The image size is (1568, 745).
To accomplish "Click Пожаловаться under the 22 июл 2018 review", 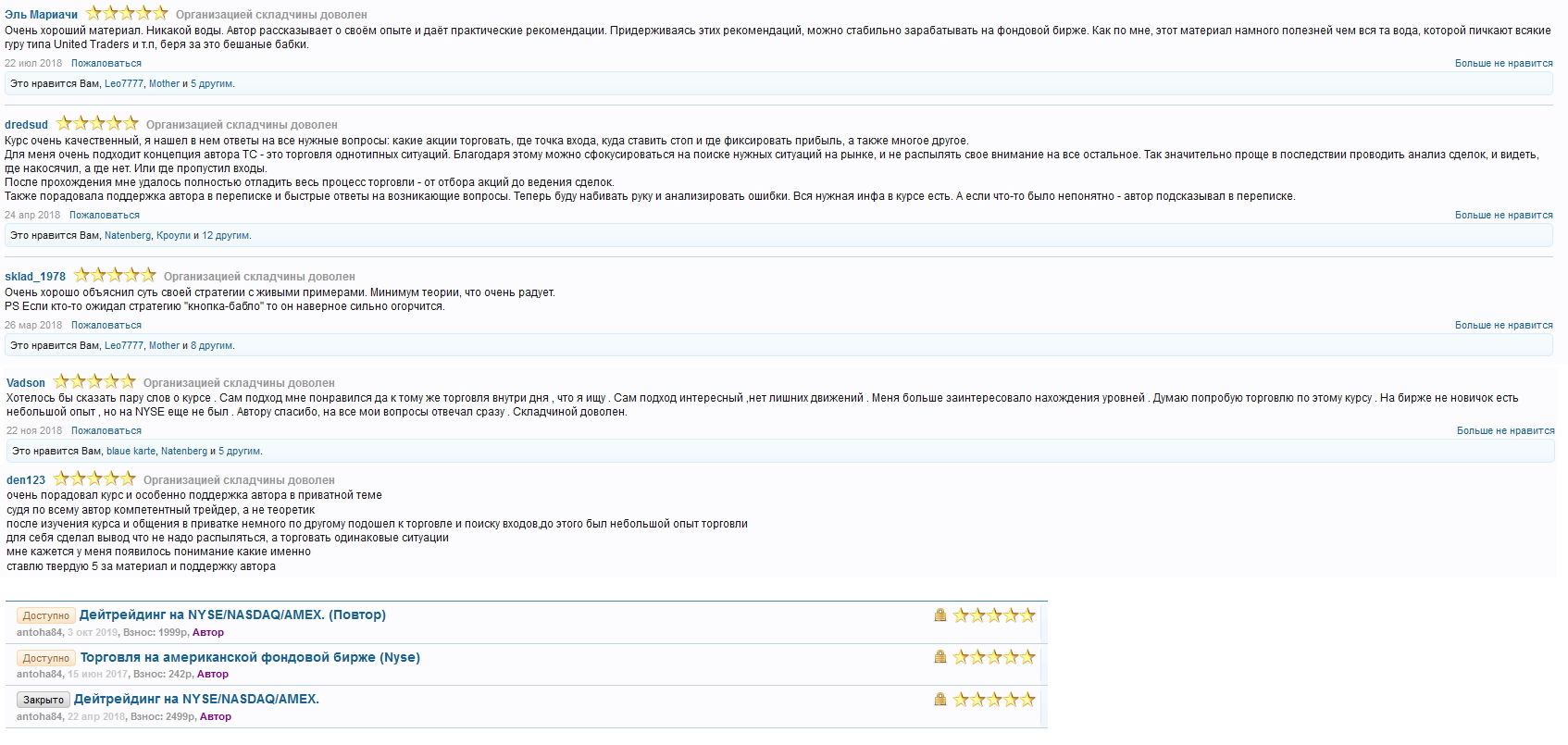I will pyautogui.click(x=106, y=64).
